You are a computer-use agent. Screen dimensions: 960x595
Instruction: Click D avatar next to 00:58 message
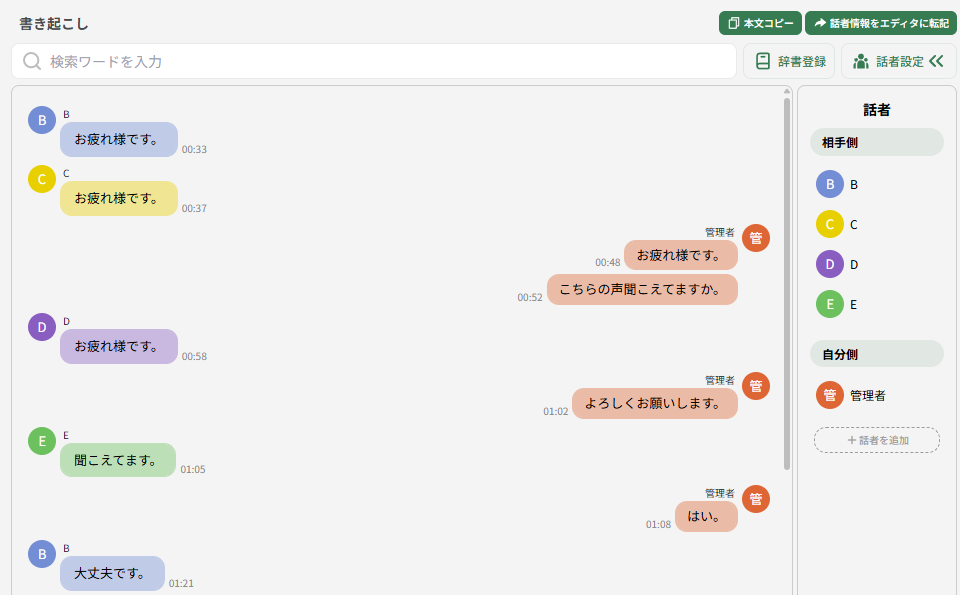(x=42, y=327)
